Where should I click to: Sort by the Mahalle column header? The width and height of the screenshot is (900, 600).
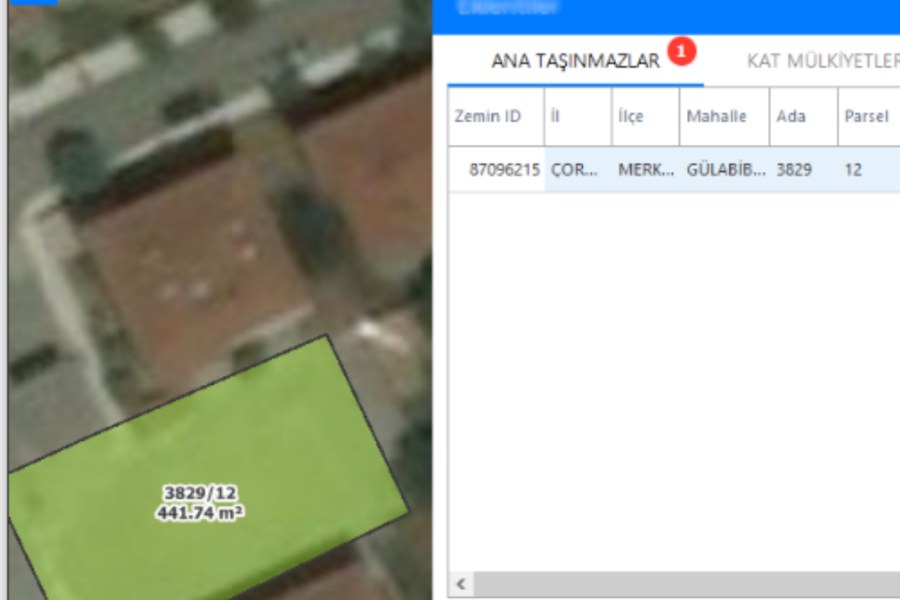click(724, 117)
